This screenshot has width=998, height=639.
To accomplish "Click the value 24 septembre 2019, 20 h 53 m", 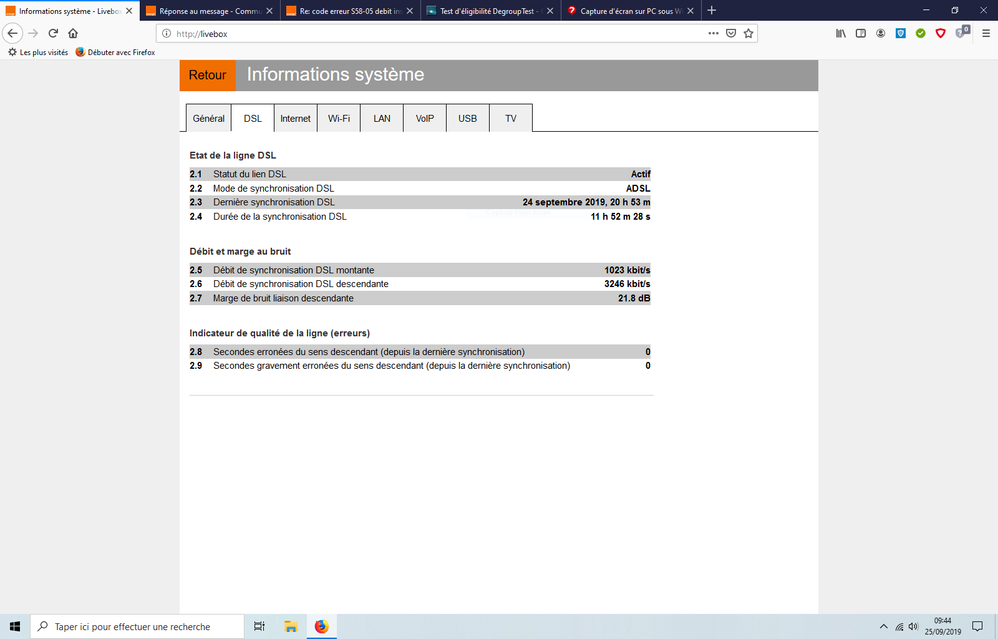I will point(586,202).
